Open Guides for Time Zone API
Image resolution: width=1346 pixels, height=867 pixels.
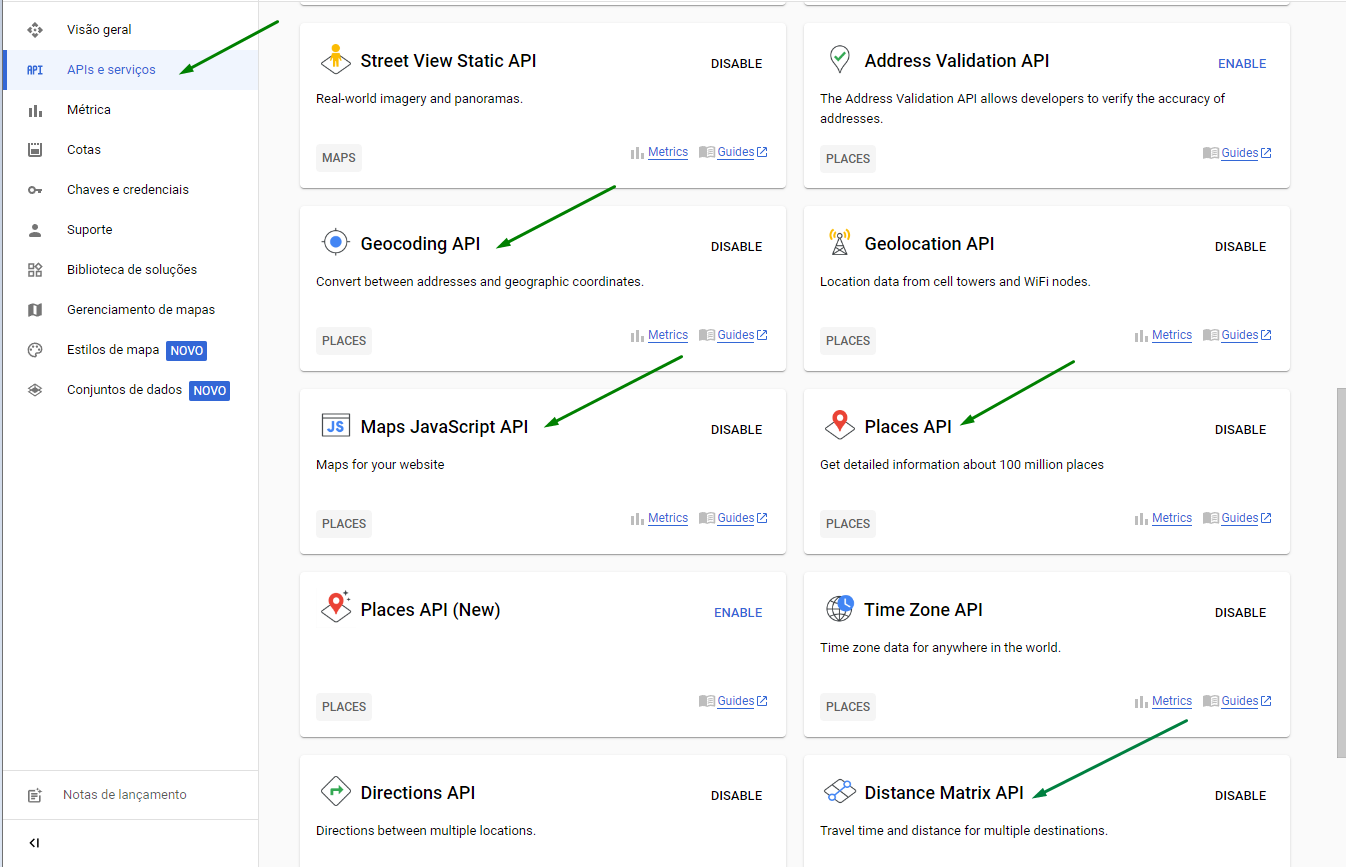click(1240, 701)
